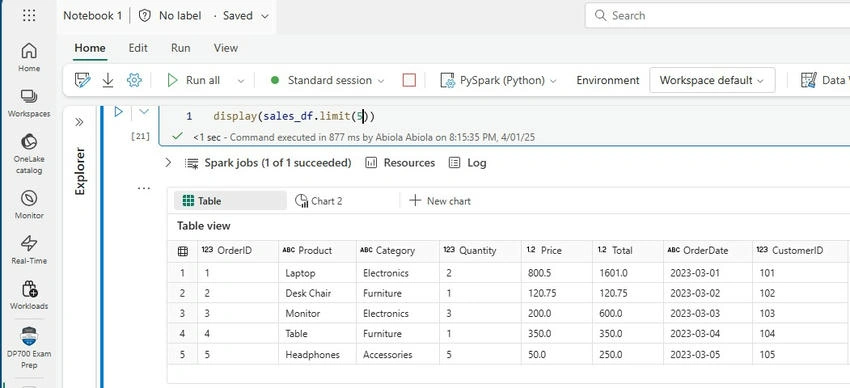This screenshot has height=388, width=850.
Task: Click the No label text
Action: (180, 16)
